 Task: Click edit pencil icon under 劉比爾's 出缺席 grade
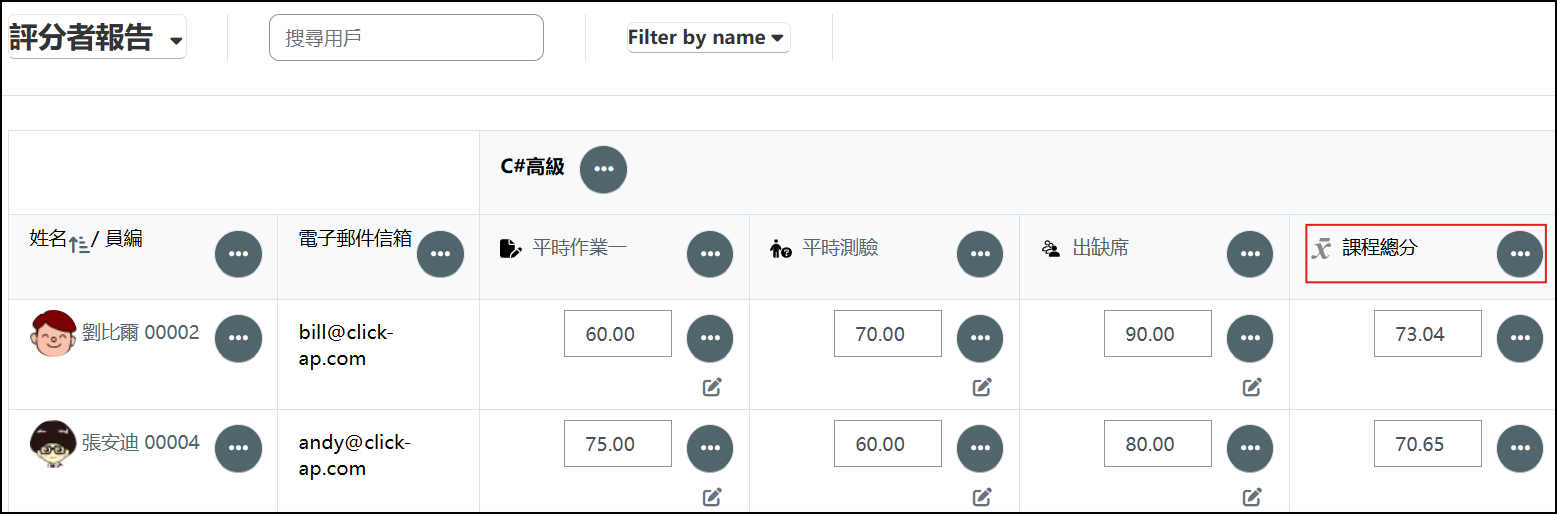1252,387
